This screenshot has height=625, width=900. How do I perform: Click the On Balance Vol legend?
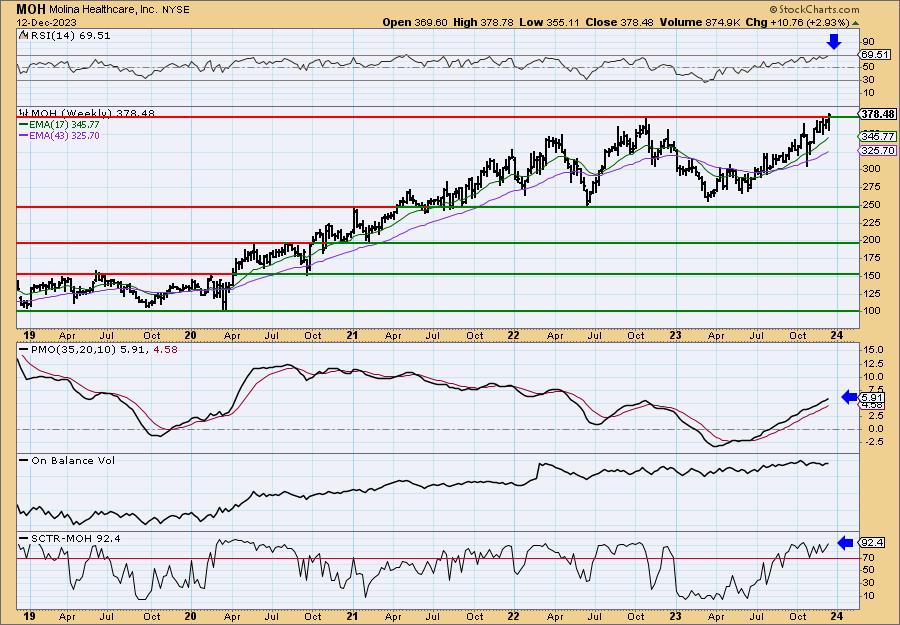[73, 460]
